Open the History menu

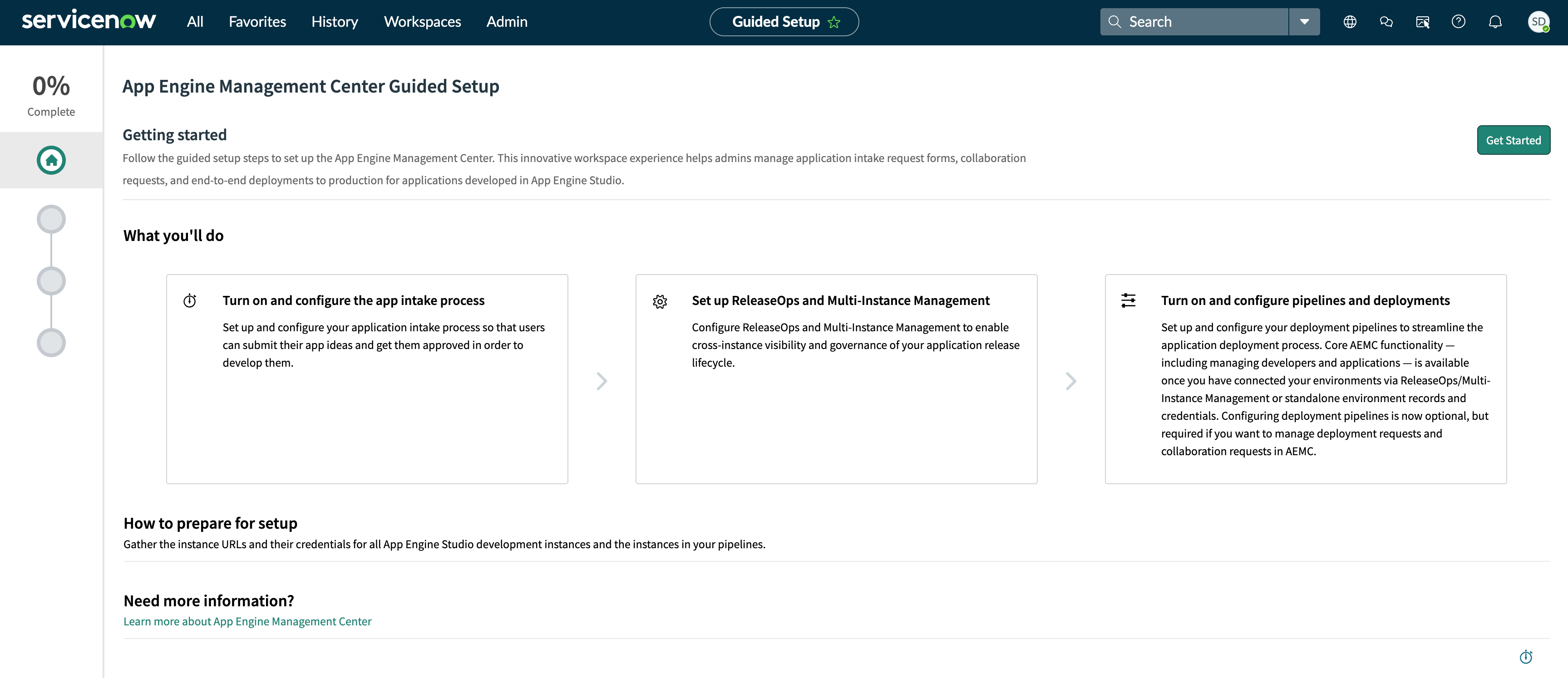(334, 22)
